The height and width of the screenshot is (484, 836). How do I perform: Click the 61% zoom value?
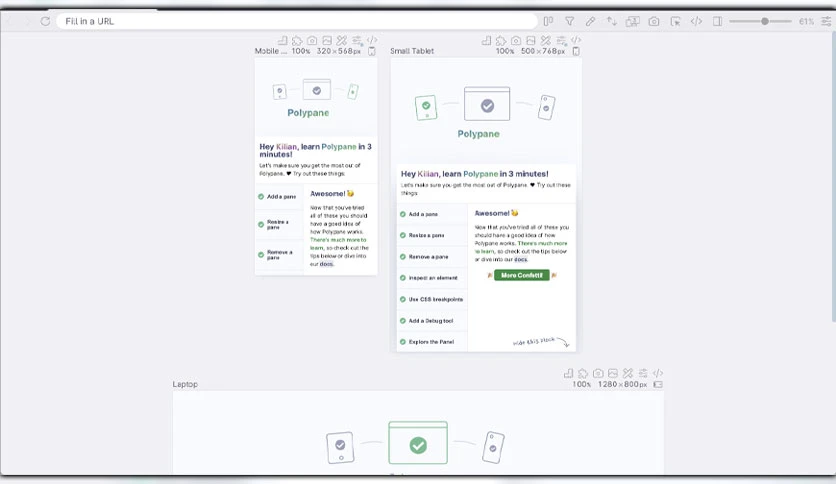coord(806,21)
